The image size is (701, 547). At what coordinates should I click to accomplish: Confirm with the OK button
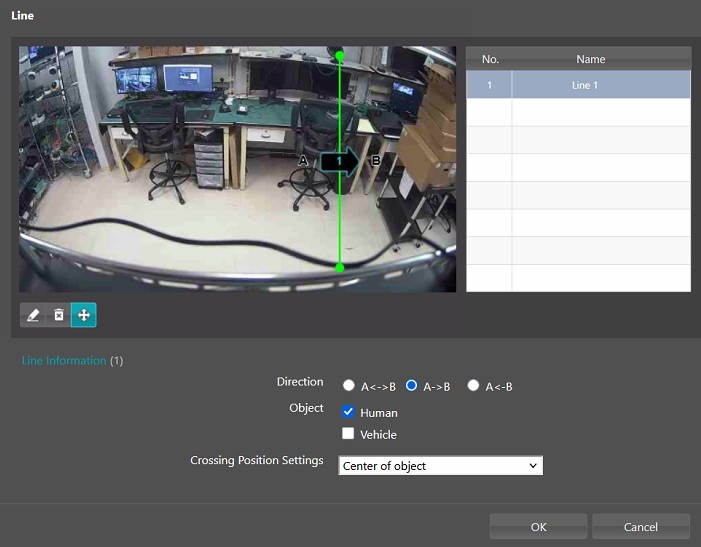(538, 526)
